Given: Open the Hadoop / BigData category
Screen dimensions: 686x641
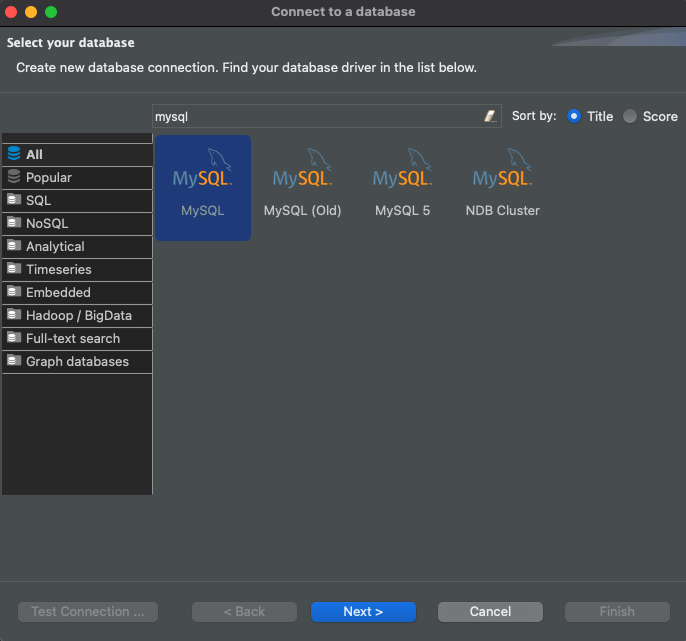Looking at the screenshot, I should [x=78, y=316].
